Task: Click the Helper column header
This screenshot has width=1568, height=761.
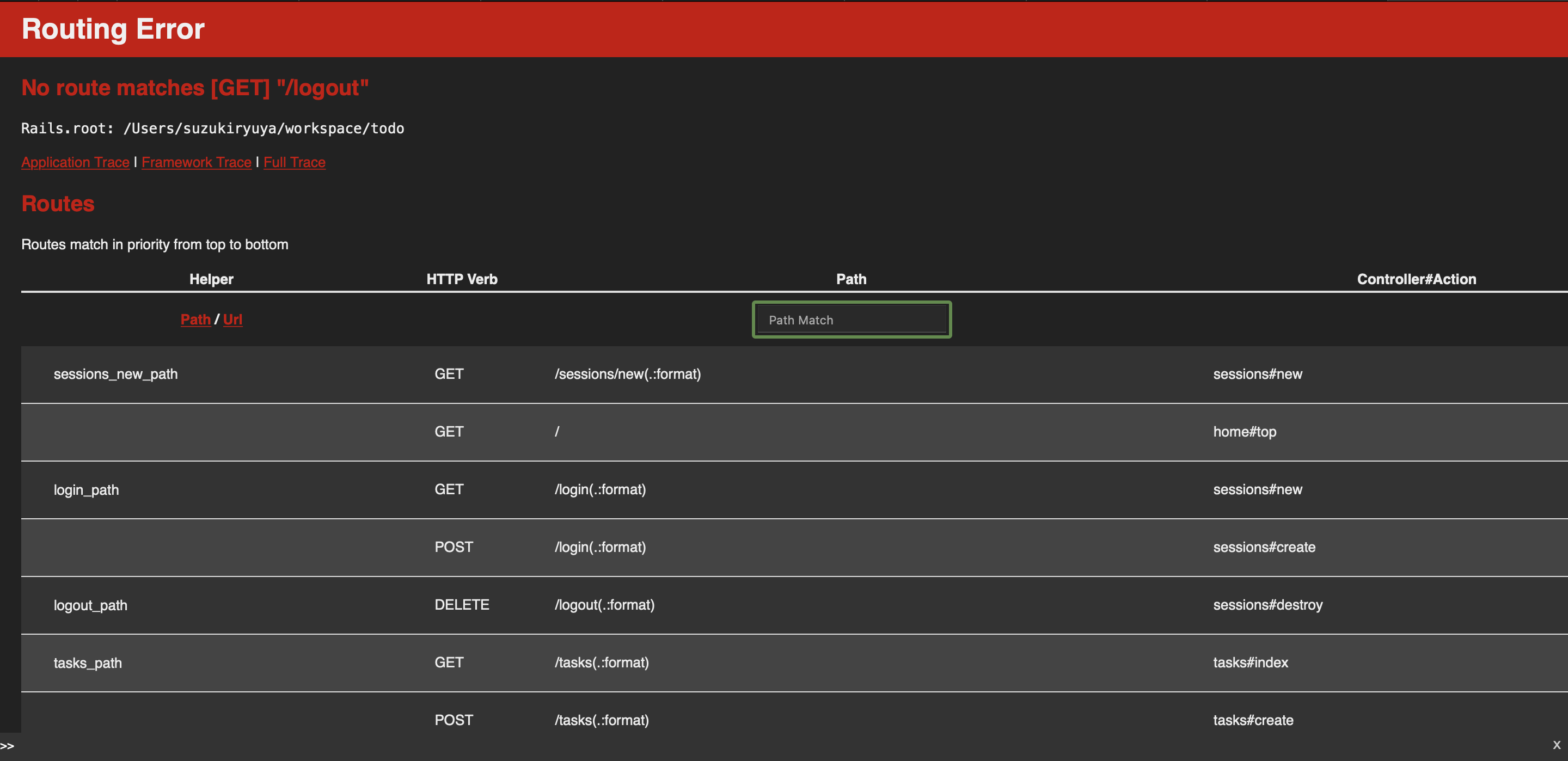Action: pos(211,279)
